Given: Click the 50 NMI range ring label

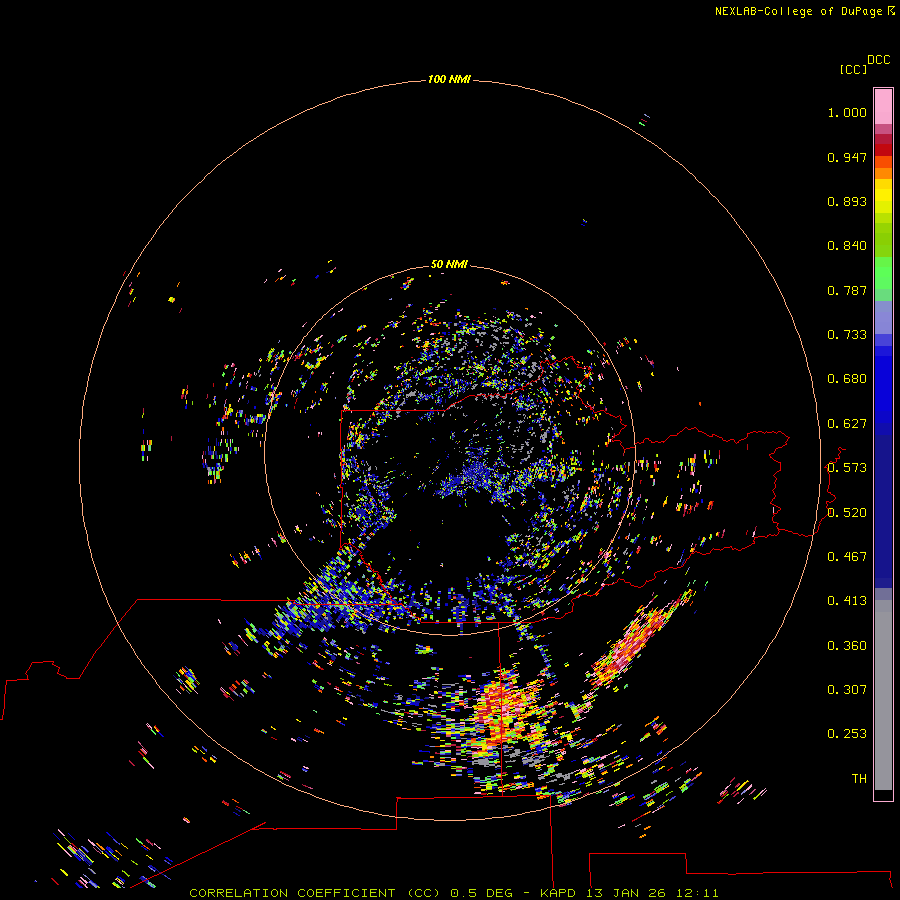Looking at the screenshot, I should click(x=449, y=264).
